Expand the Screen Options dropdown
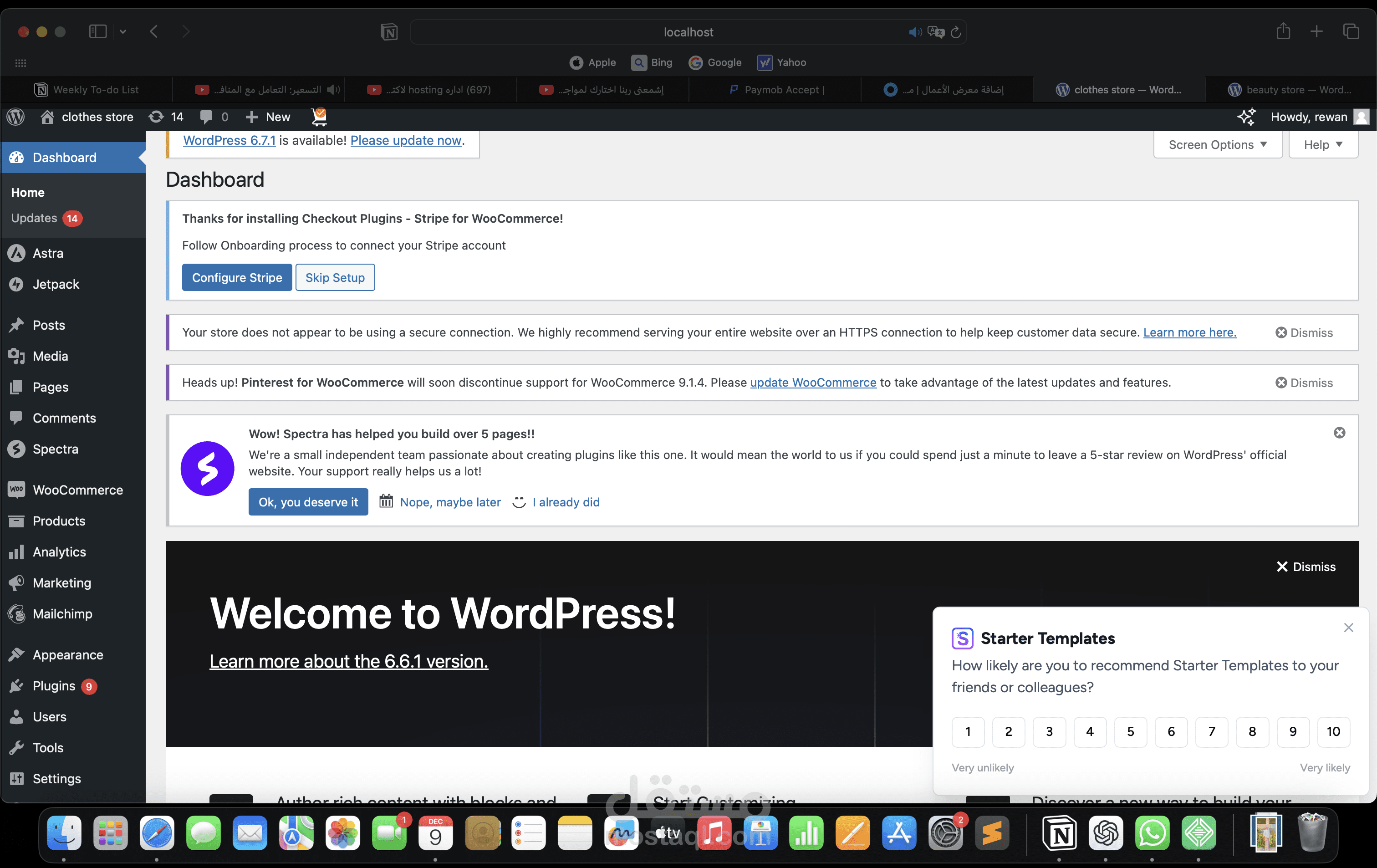Viewport: 1377px width, 868px height. 1218,145
